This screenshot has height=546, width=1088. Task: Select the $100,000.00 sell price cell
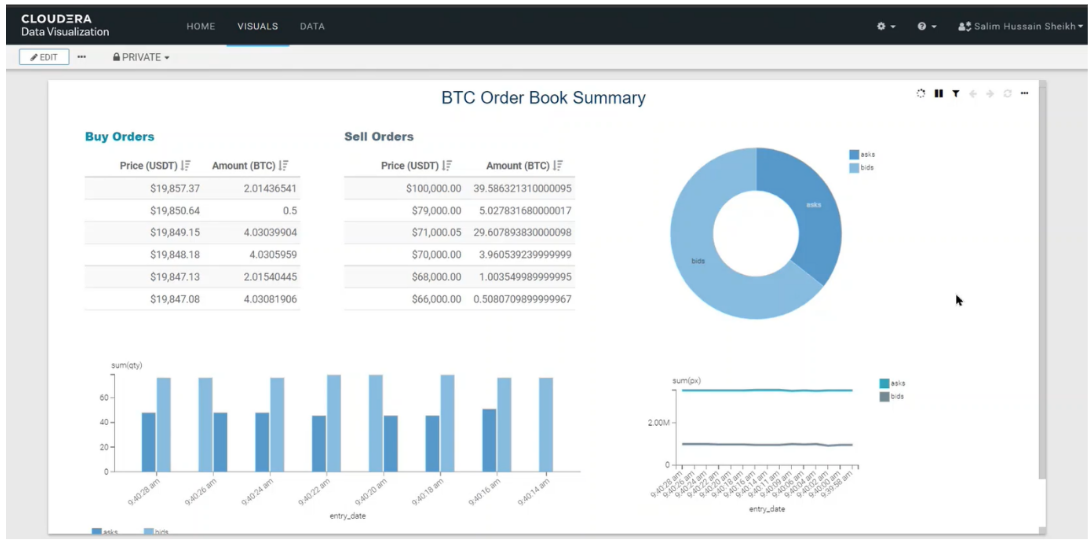[434, 188]
